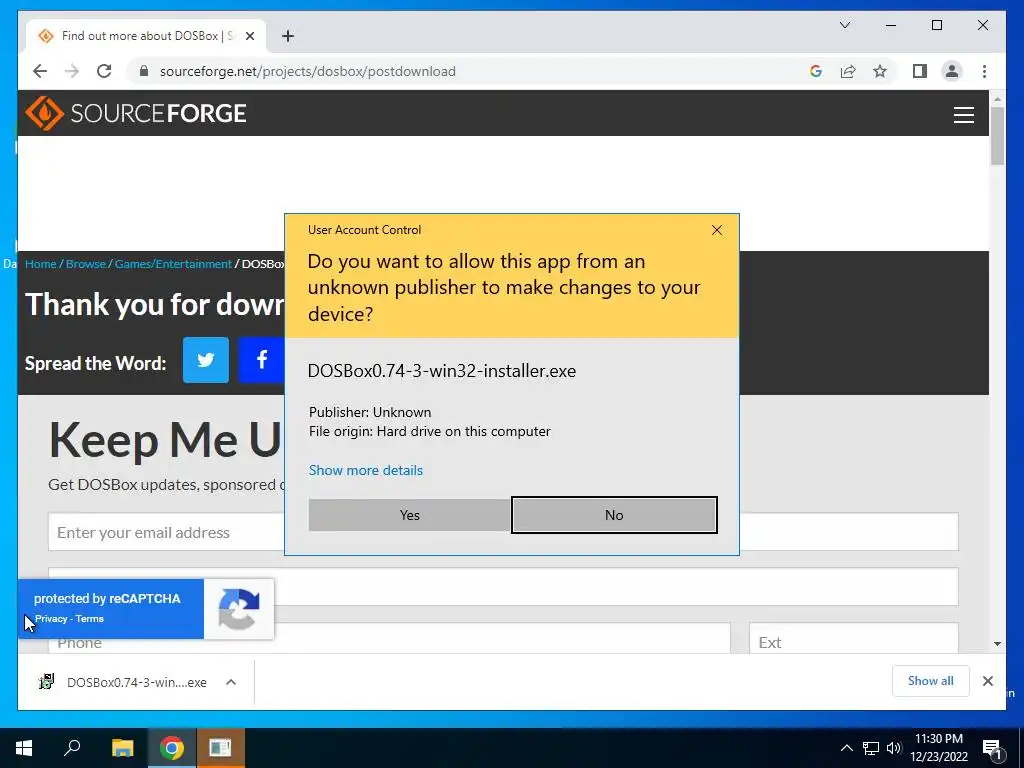
Task: Click Show all downloads button
Action: click(x=931, y=681)
